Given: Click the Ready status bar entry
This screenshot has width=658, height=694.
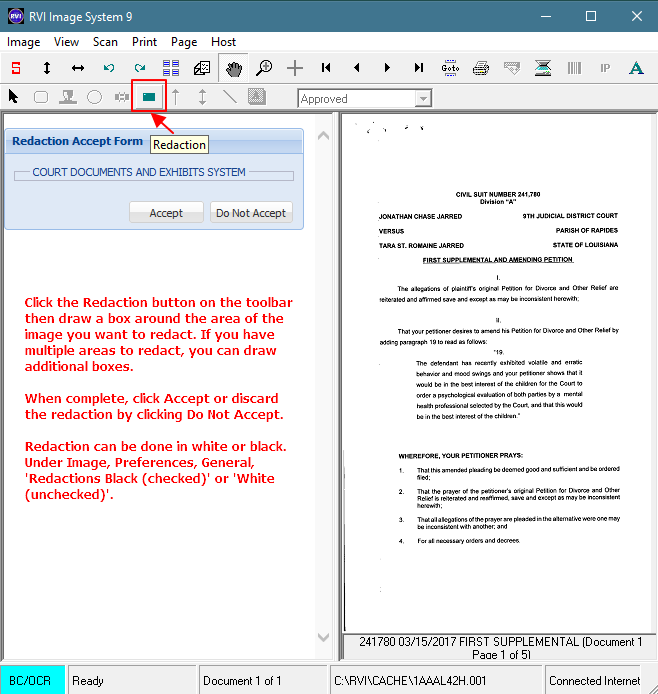Looking at the screenshot, I should tap(132, 680).
